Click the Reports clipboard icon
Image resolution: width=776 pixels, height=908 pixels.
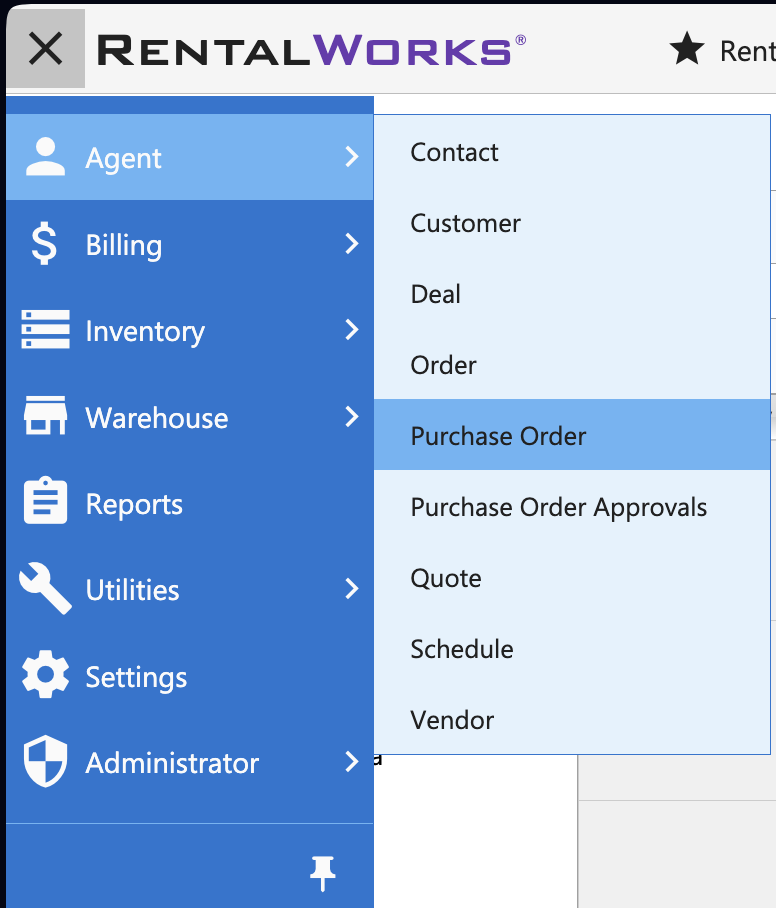pos(46,501)
